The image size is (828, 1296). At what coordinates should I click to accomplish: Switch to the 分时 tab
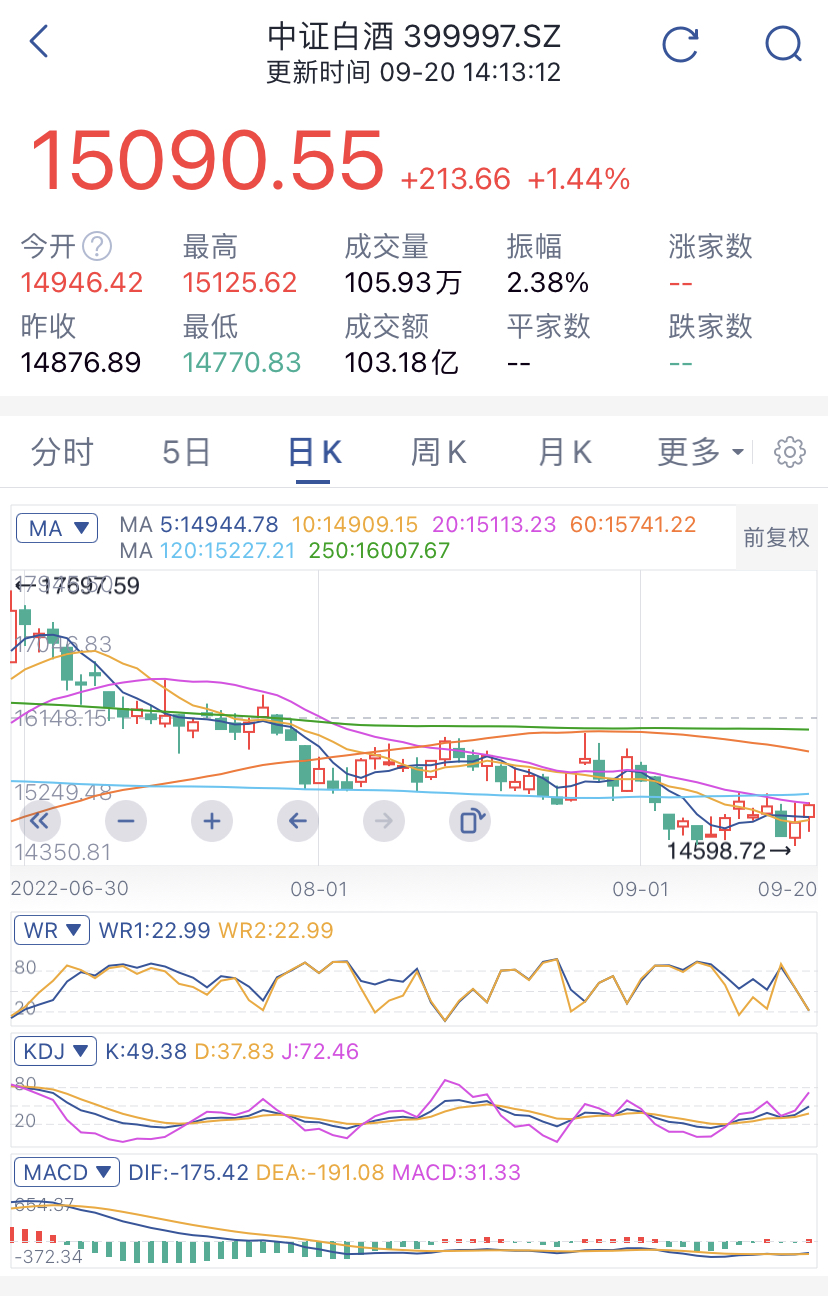tap(62, 452)
